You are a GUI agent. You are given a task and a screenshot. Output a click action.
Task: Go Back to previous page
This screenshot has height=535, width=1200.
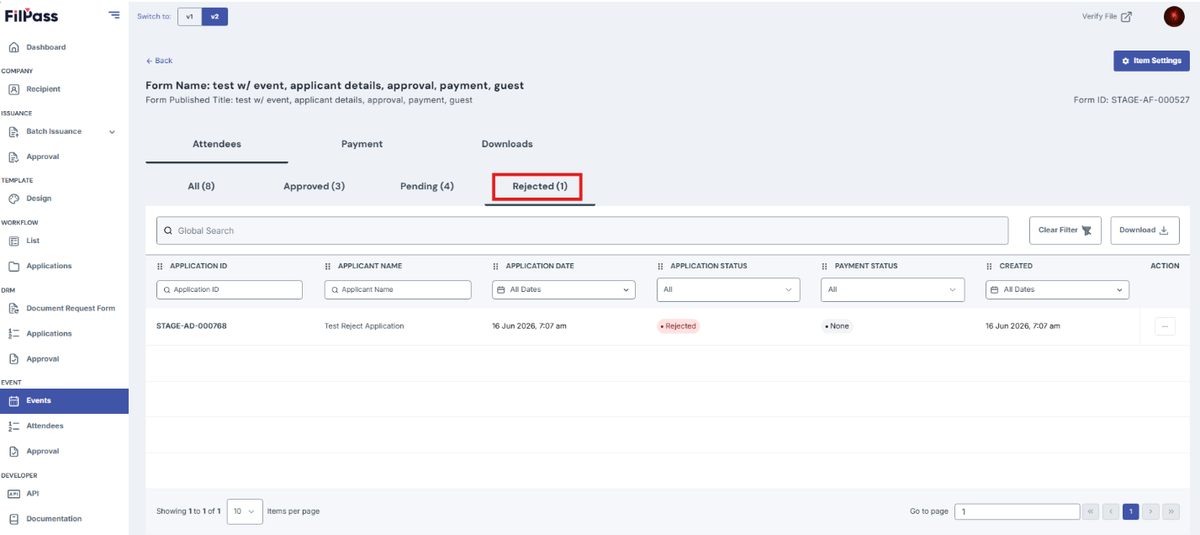159,61
